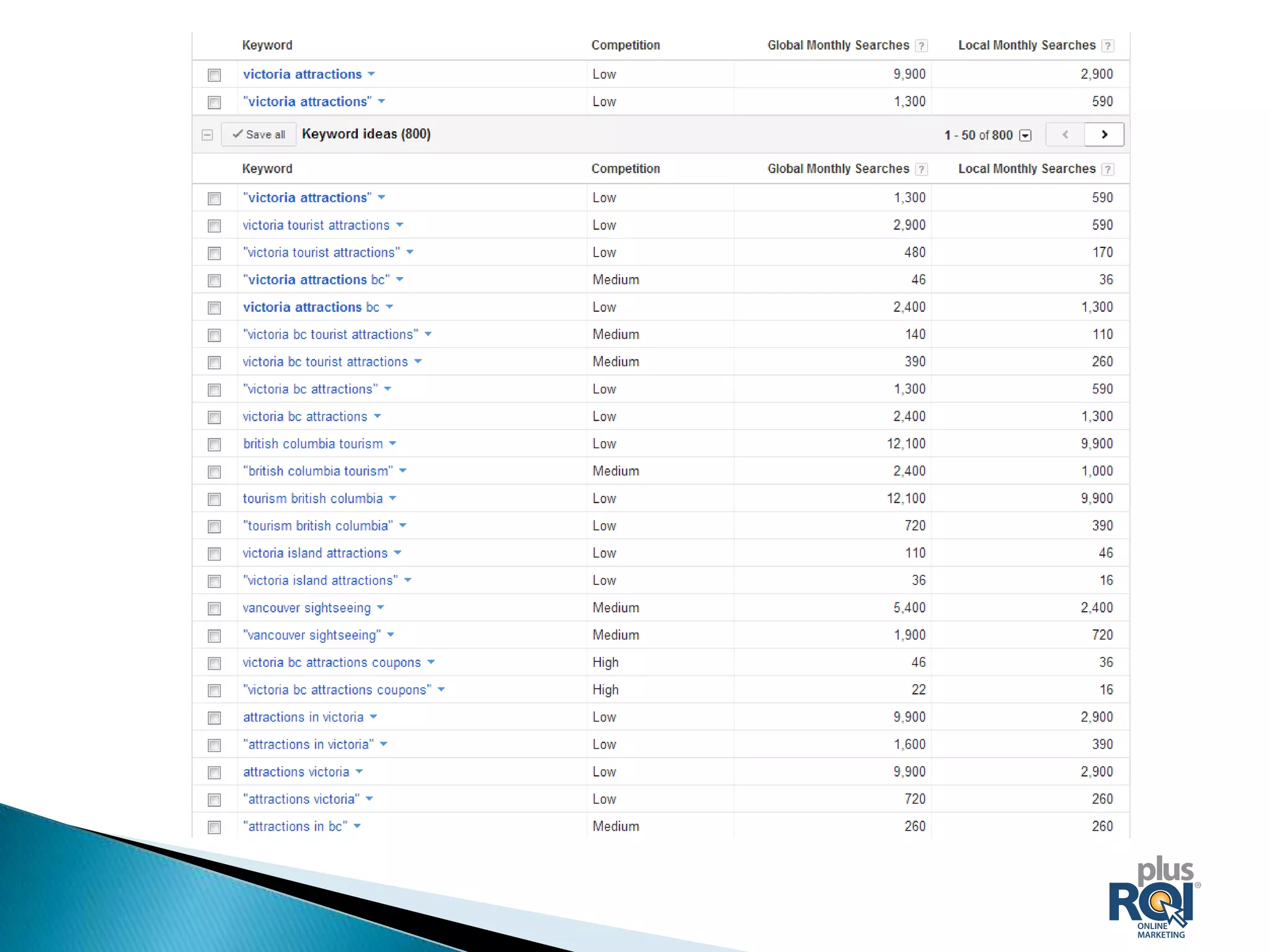Image resolution: width=1270 pixels, height=952 pixels.
Task: Click victoria bc attractions coupons keyword link
Action: point(331,663)
